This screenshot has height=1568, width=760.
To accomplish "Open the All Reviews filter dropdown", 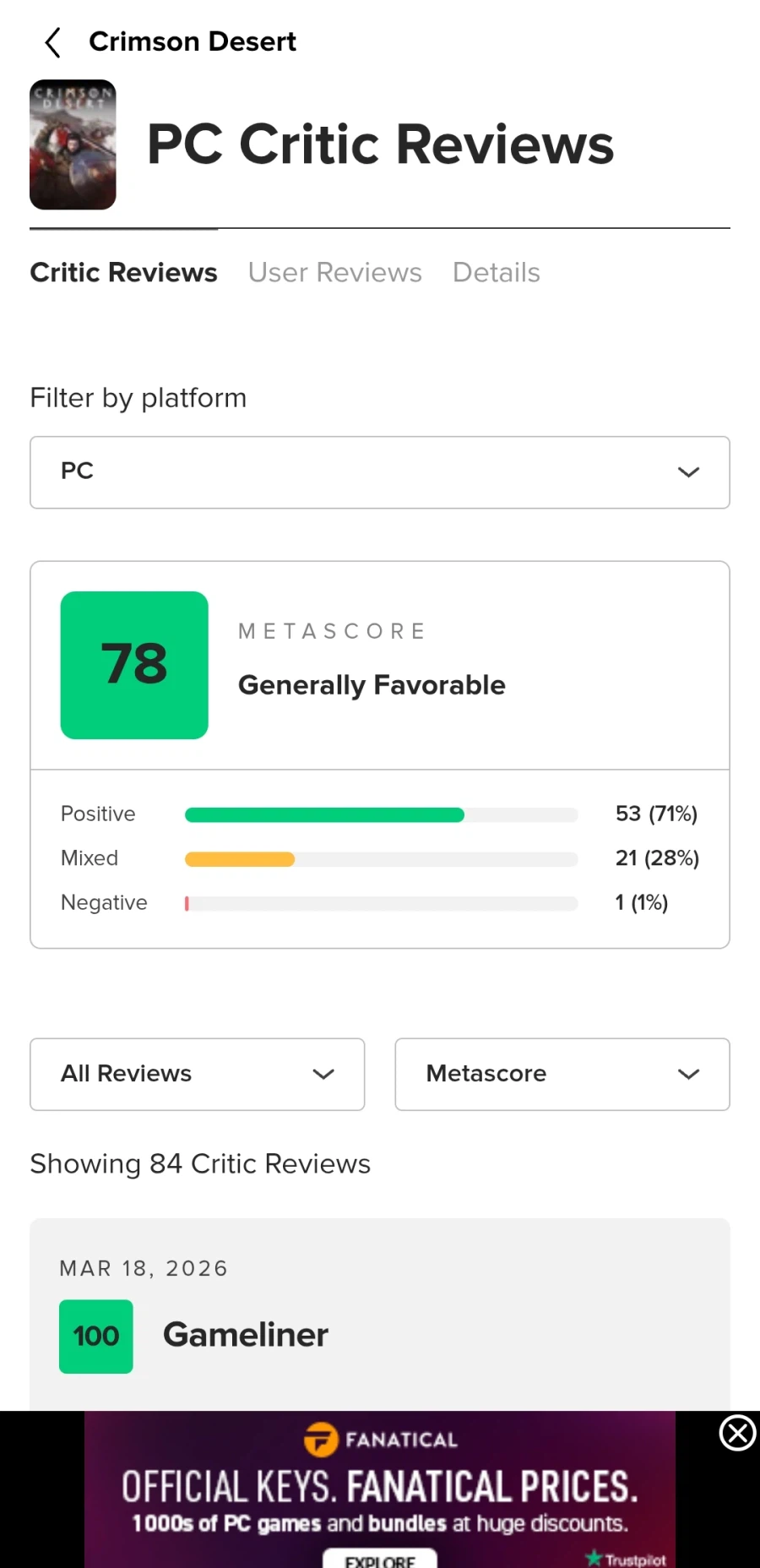I will [x=197, y=1074].
